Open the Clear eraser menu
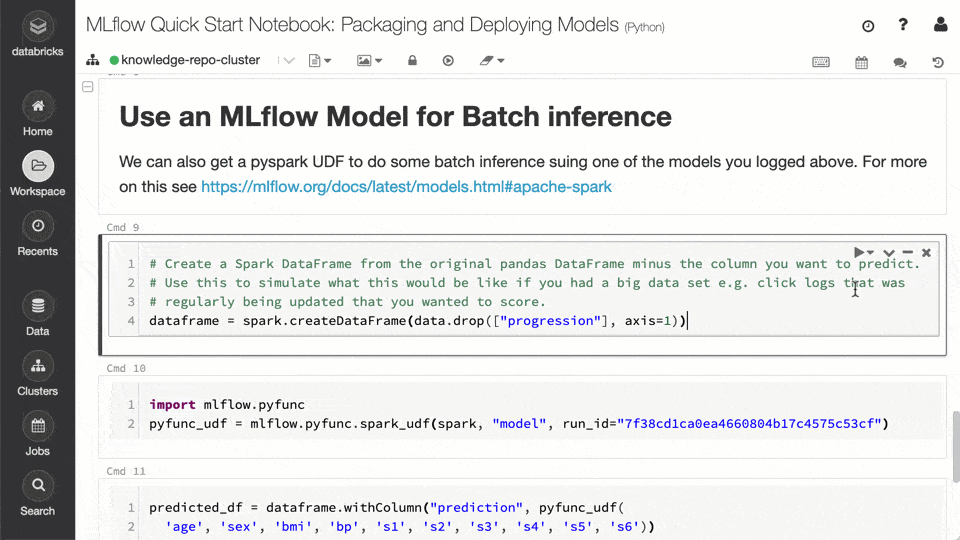 491,61
